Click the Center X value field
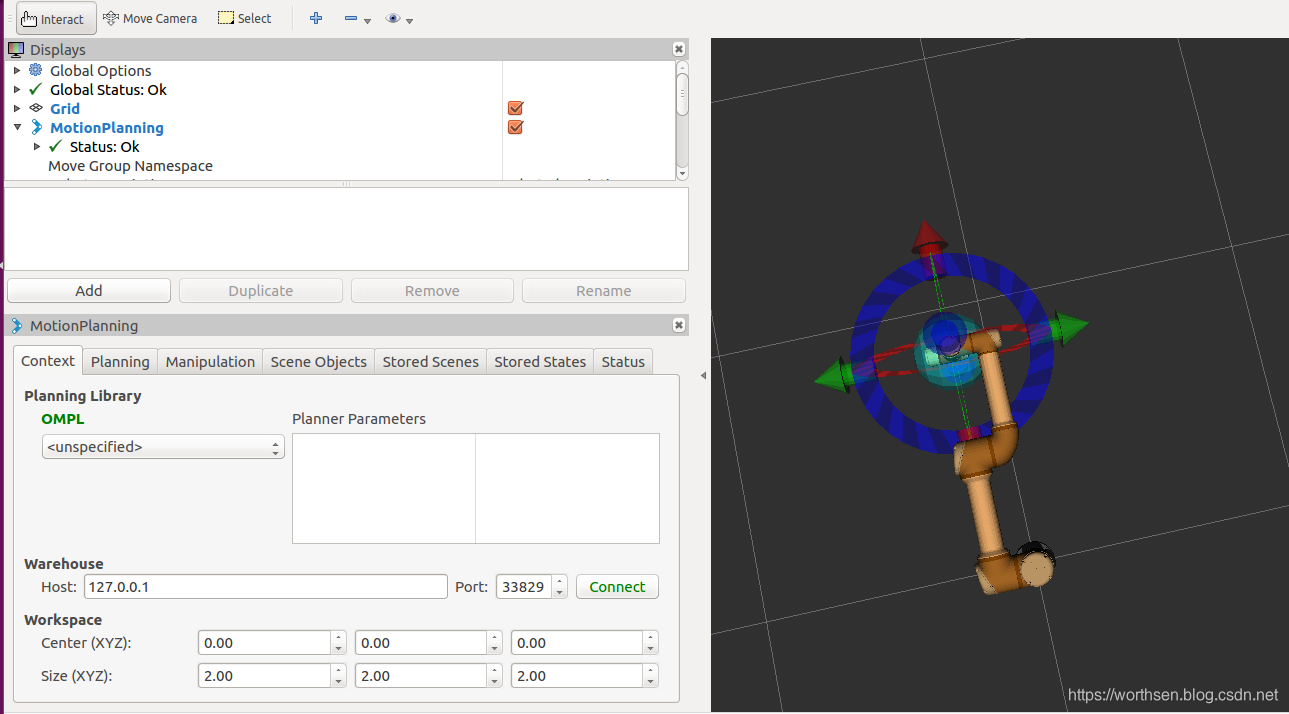 click(264, 643)
